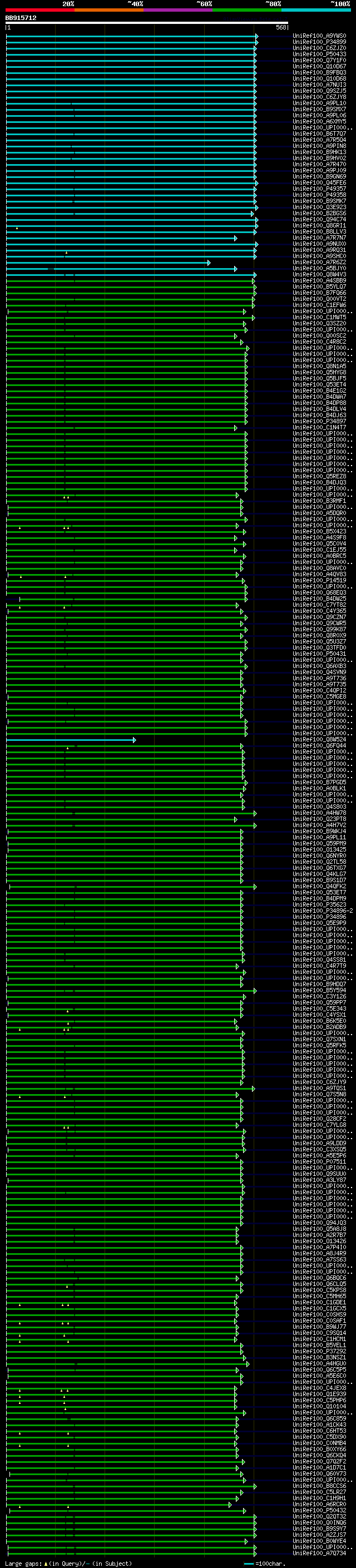Click the UniRef100_B7FQ66 hit label
Viewport: 356px width, 1568px height.
coord(319,293)
